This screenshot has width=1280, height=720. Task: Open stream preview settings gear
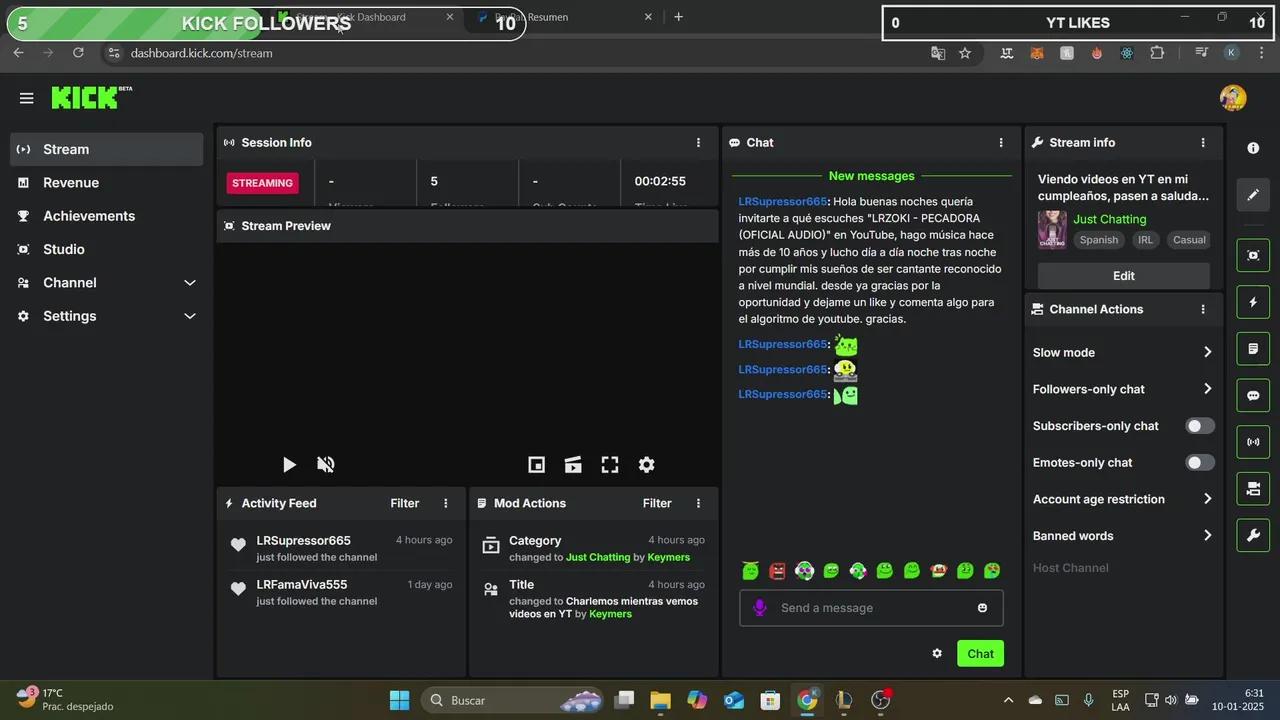point(646,464)
